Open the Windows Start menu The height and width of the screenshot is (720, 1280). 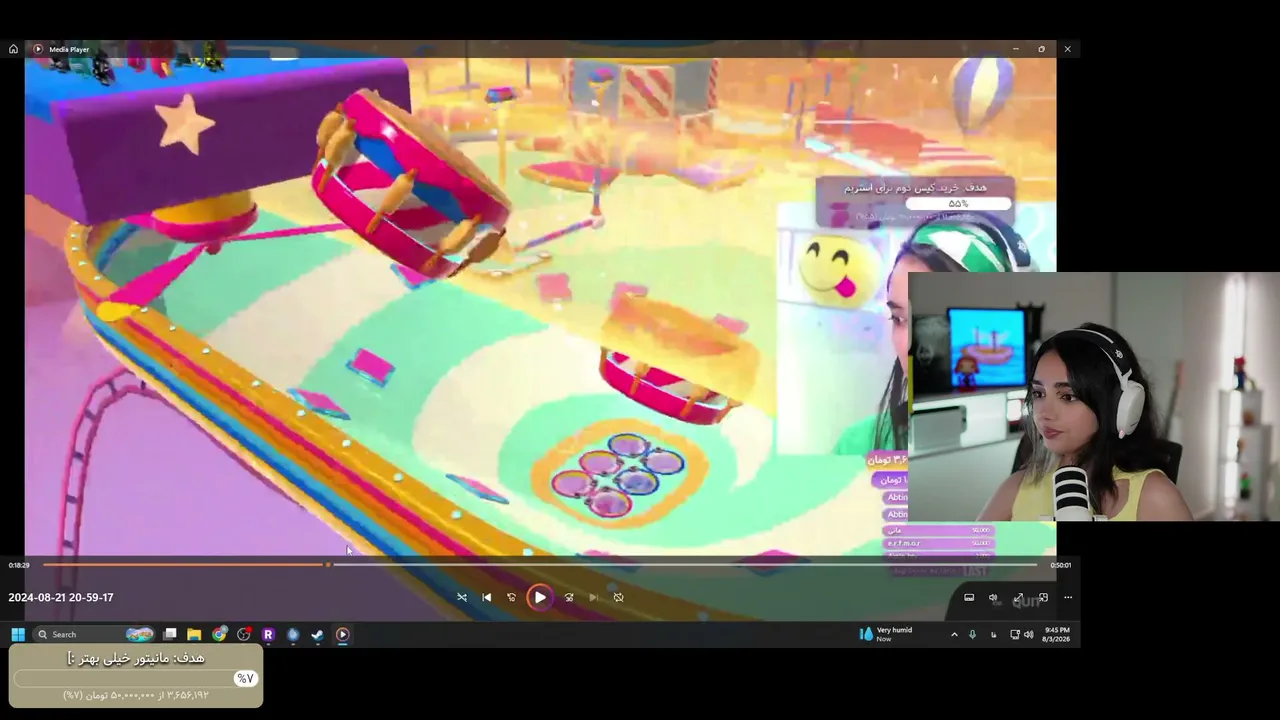[x=18, y=634]
